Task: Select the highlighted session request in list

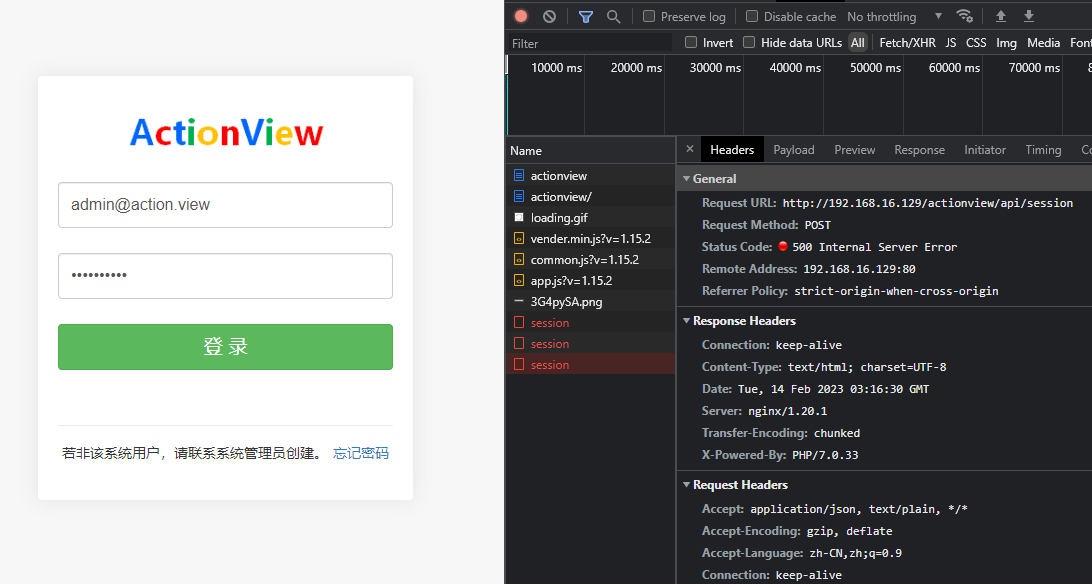Action: 549,364
